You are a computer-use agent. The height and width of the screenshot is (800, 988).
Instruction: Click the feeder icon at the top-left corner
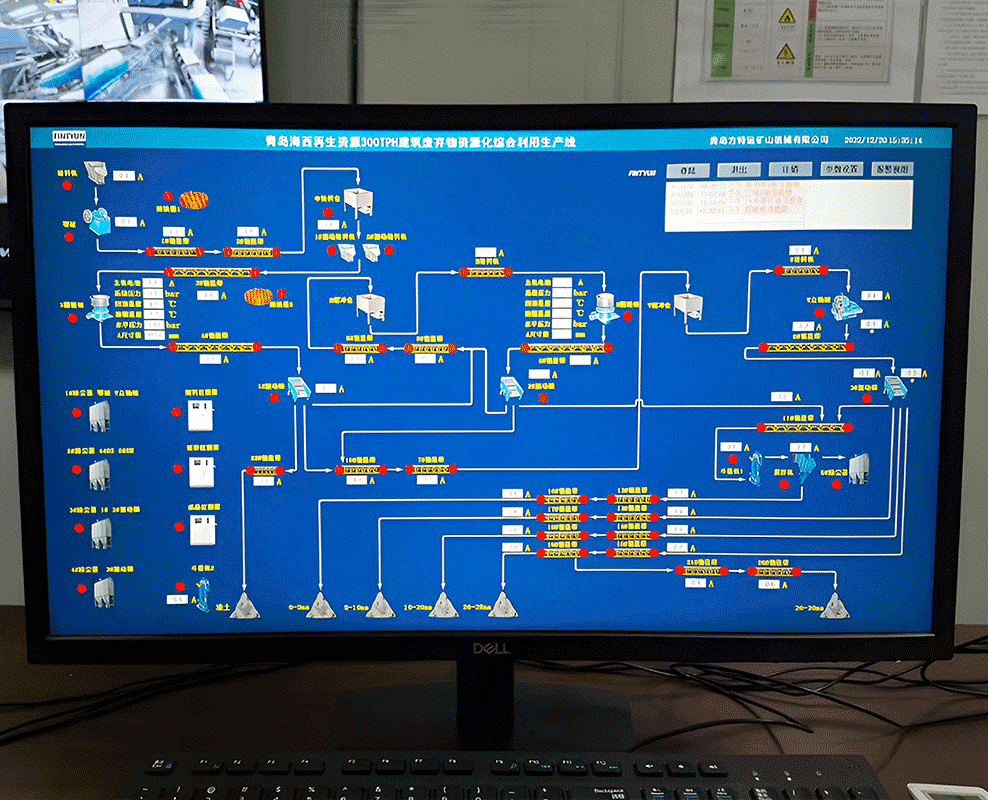(x=94, y=172)
